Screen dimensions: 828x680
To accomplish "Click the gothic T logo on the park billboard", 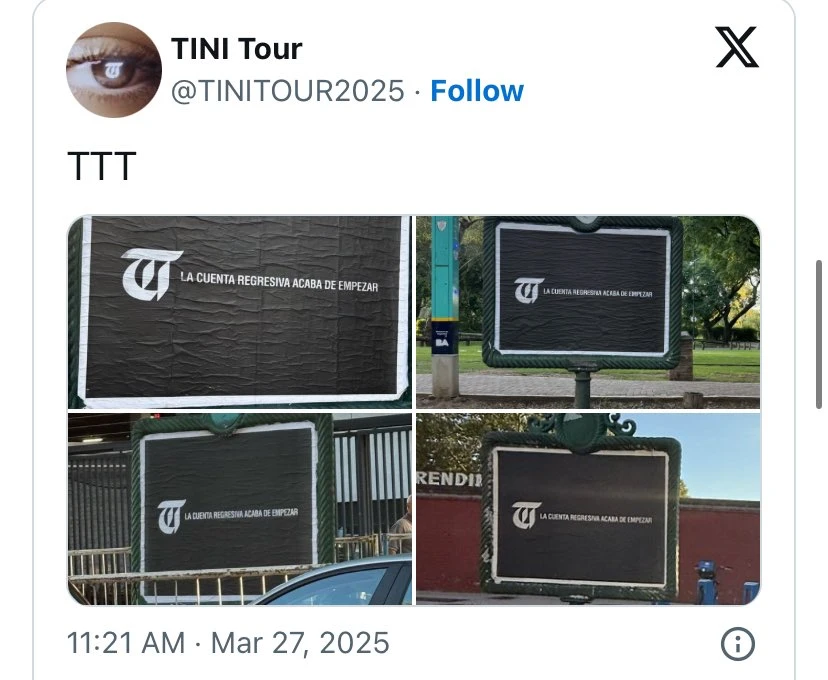I will (x=529, y=290).
